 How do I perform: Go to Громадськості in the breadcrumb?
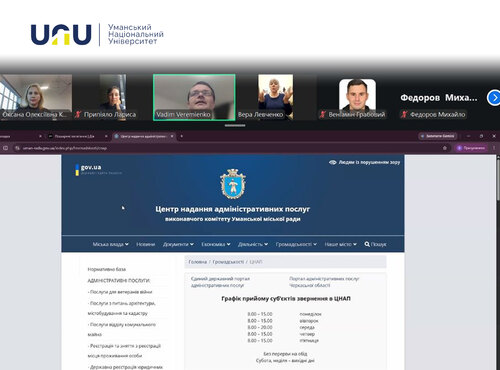coord(228,262)
